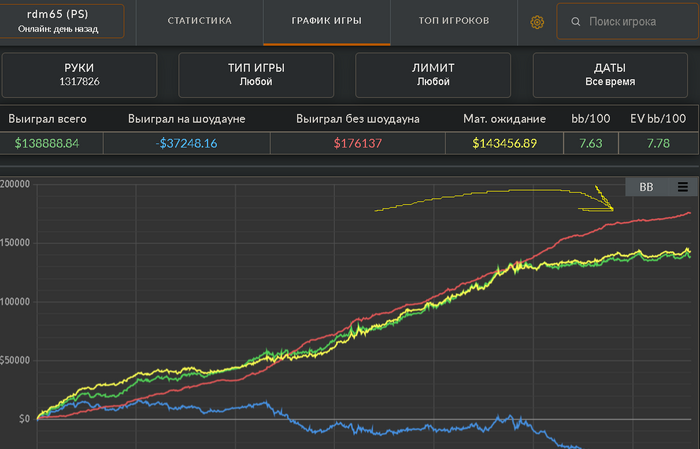Click the $143456.89 expected value
This screenshot has height=449, width=700.
pyautogui.click(x=504, y=143)
